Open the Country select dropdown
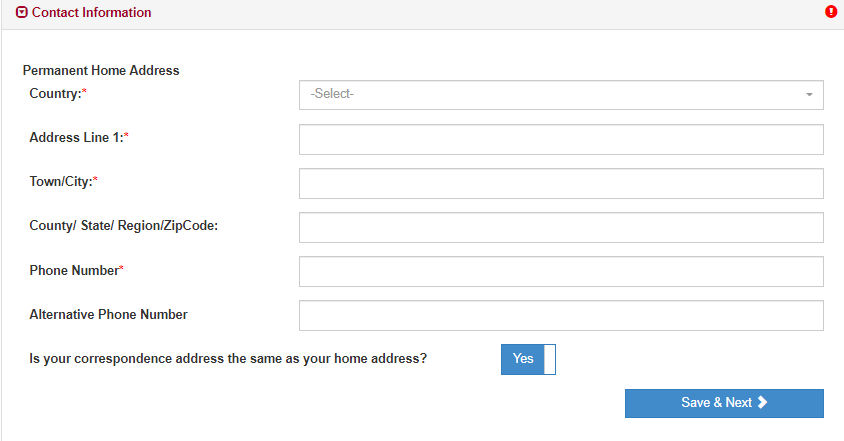 560,94
